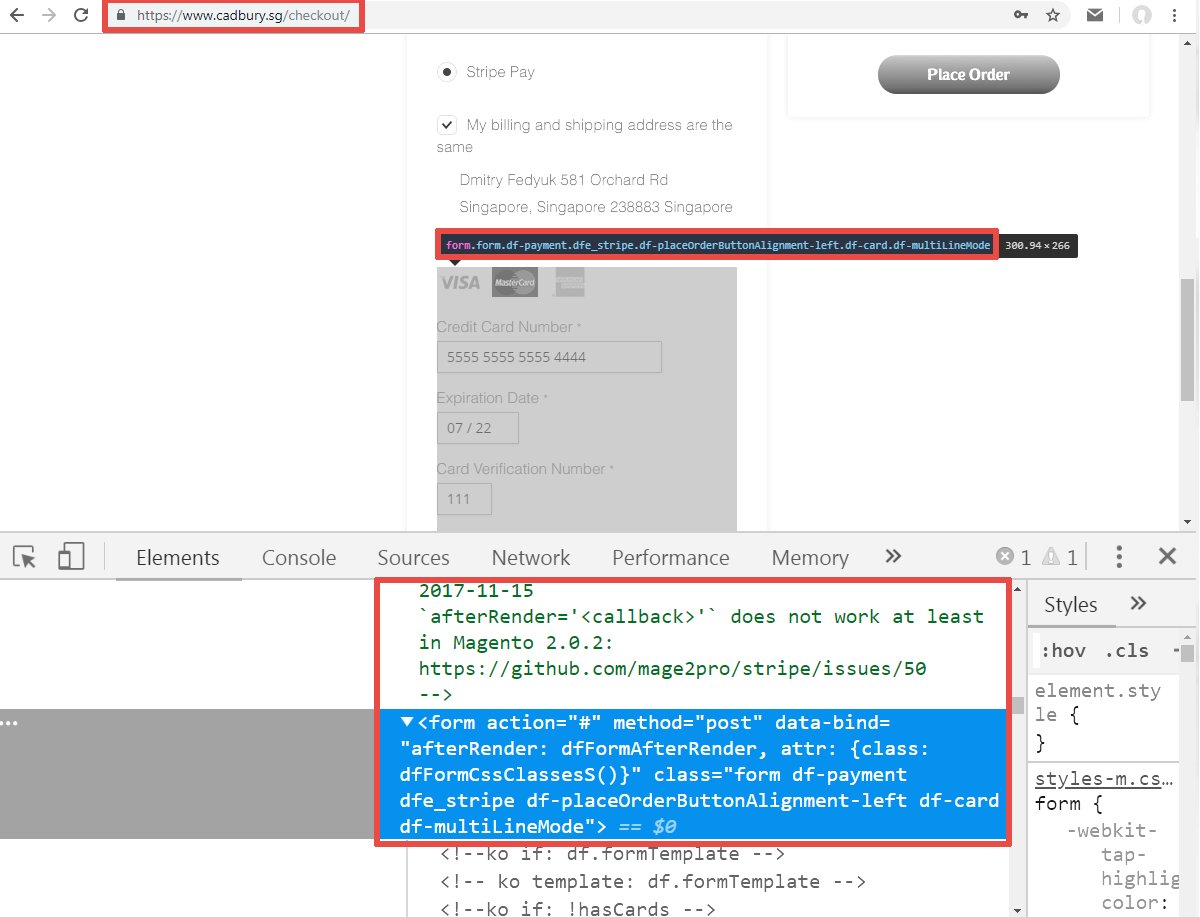Show more DevTools tabs via double chevron
1200x917 pixels.
[x=893, y=556]
